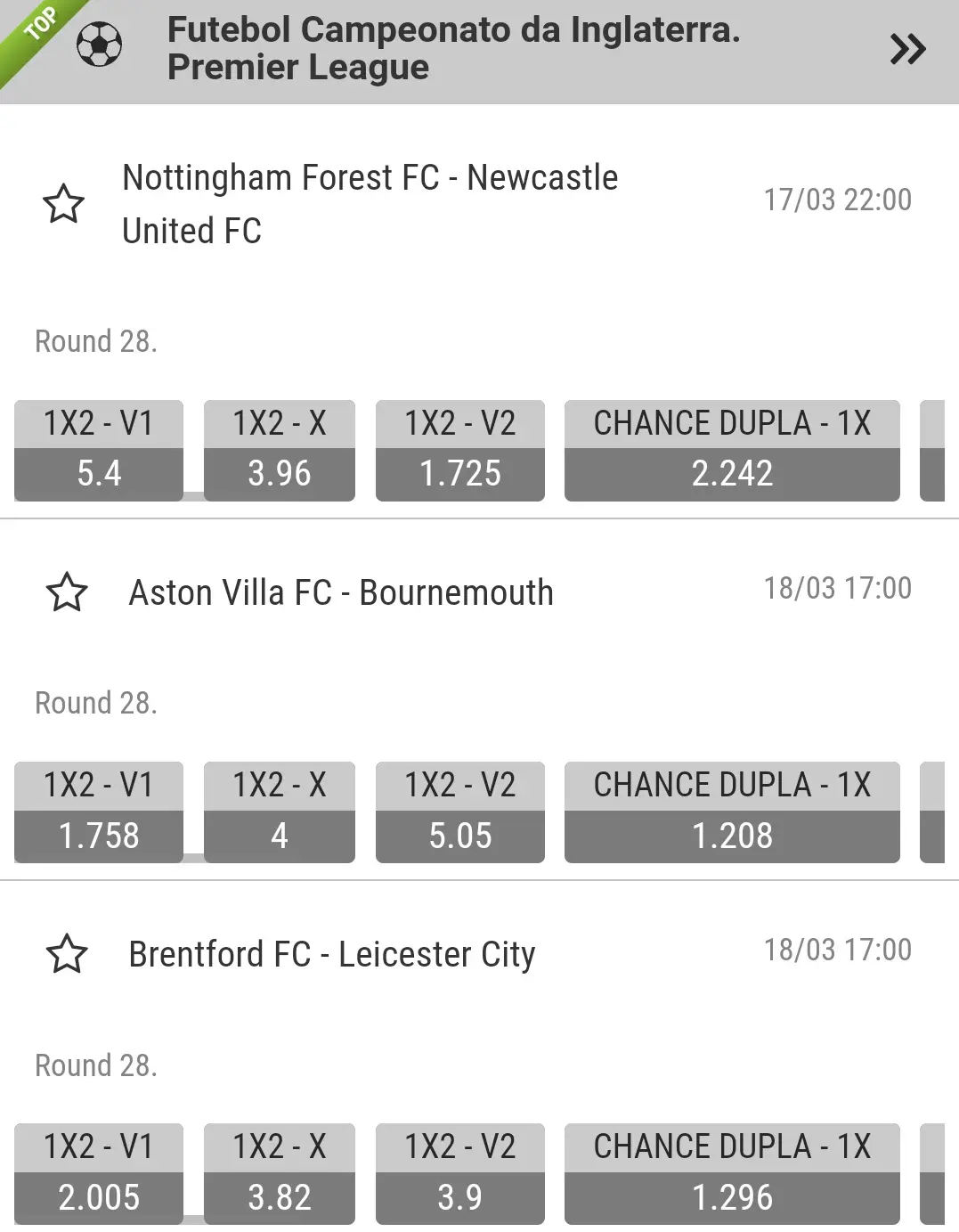Image resolution: width=959 pixels, height=1232 pixels.
Task: Select draw odds 3.82 for Brentford match
Action: pyautogui.click(x=280, y=1175)
